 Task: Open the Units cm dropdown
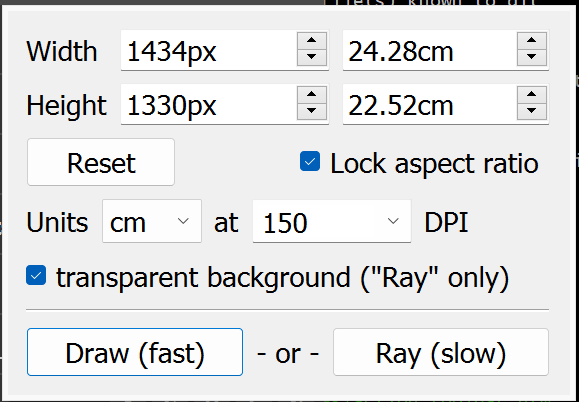pos(152,221)
